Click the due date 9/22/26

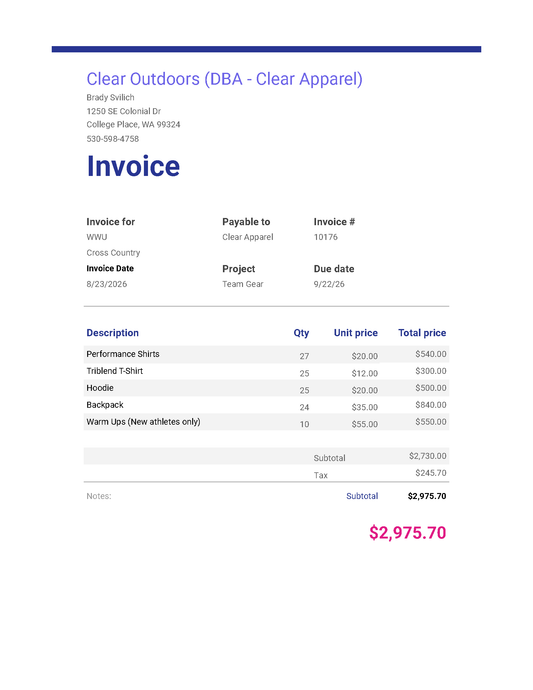(329, 284)
